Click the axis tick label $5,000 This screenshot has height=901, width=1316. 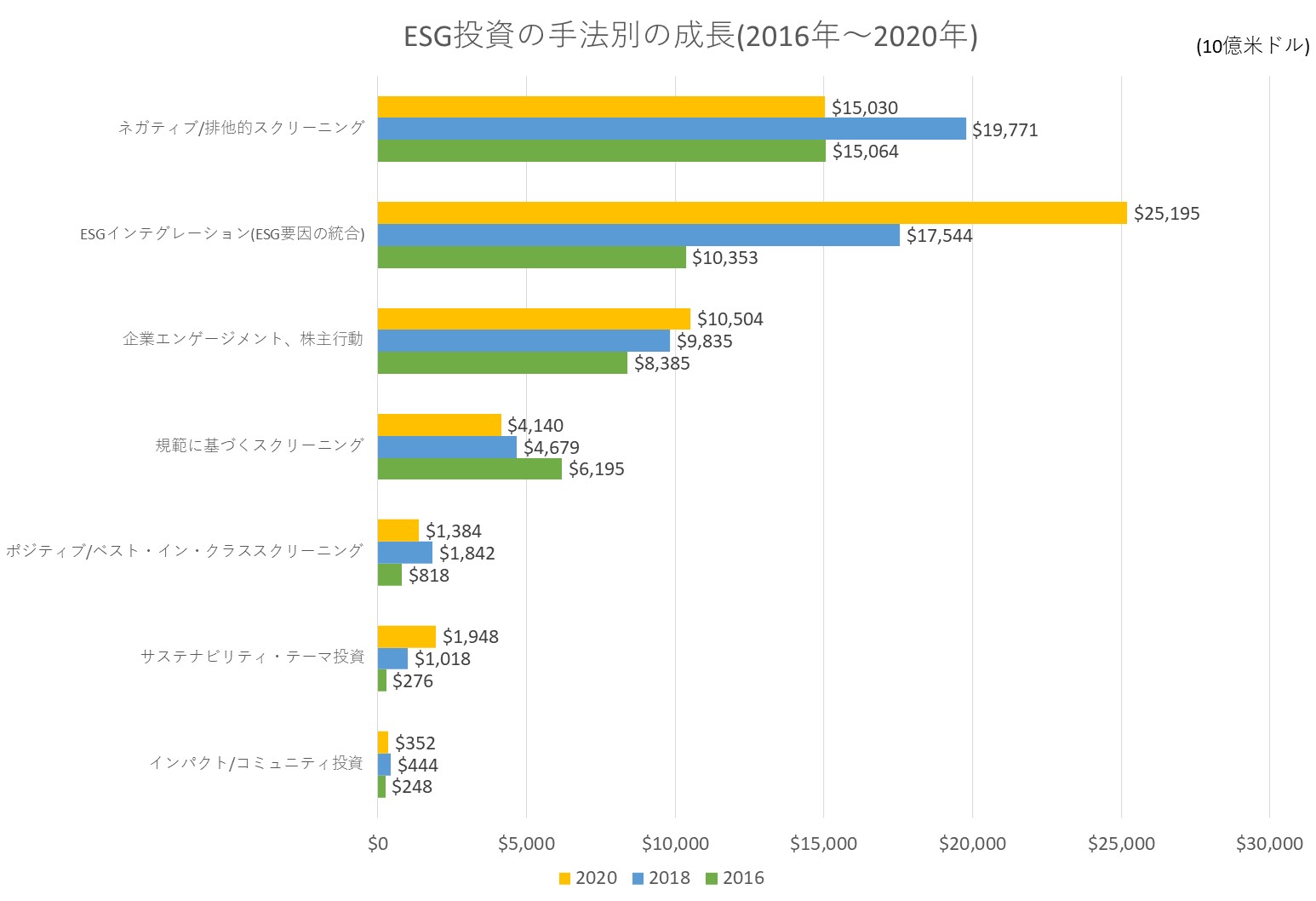[x=526, y=844]
